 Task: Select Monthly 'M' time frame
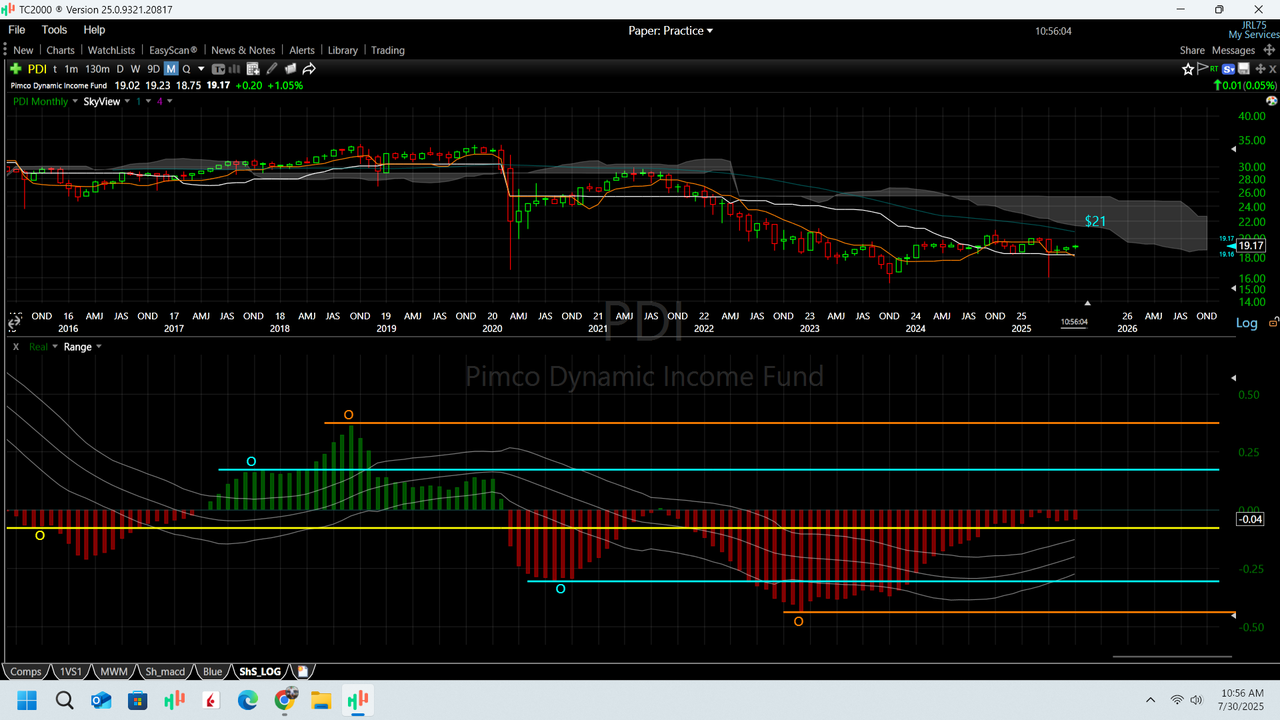pyautogui.click(x=171, y=69)
